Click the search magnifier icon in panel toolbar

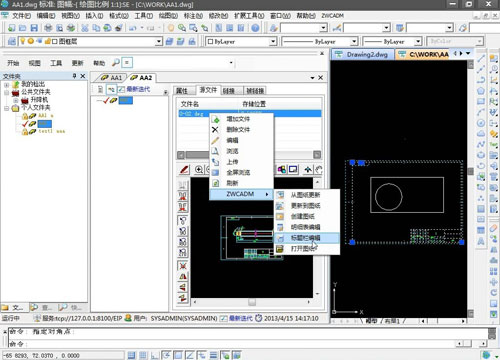pyautogui.click(x=116, y=62)
